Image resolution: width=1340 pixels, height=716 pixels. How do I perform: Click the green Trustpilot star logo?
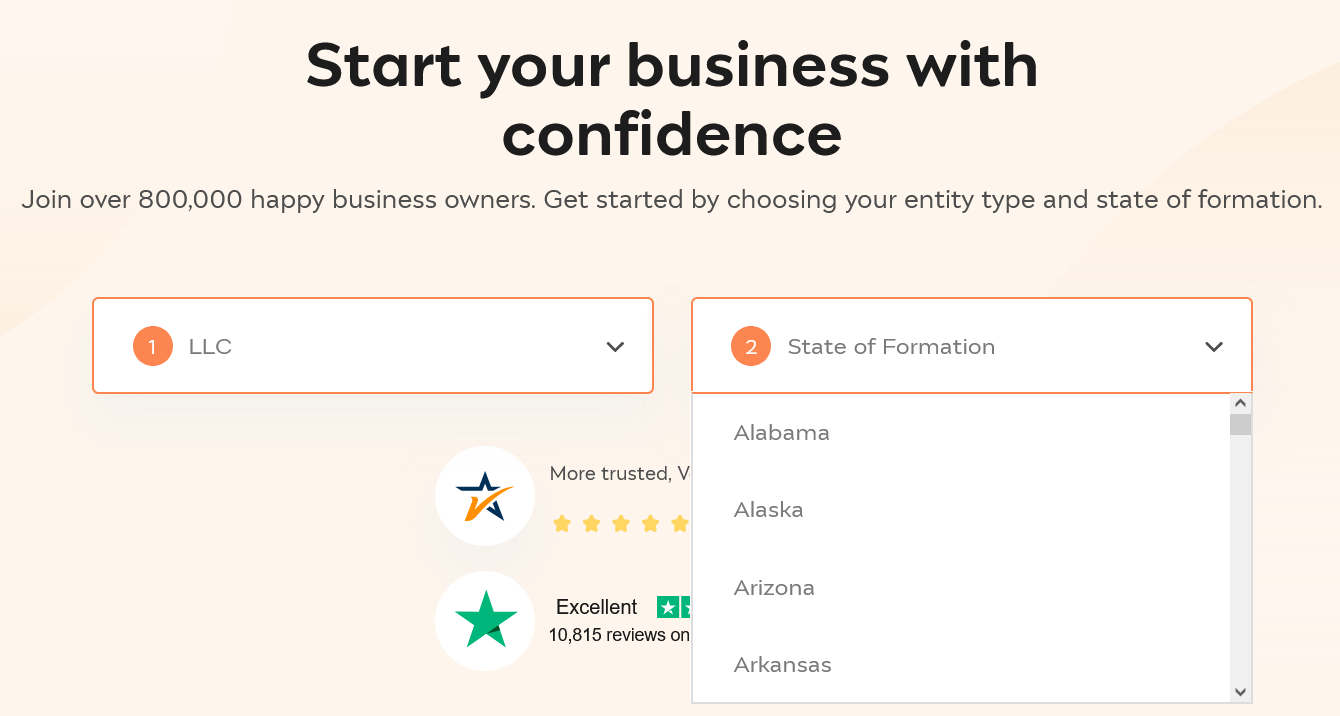[486, 620]
